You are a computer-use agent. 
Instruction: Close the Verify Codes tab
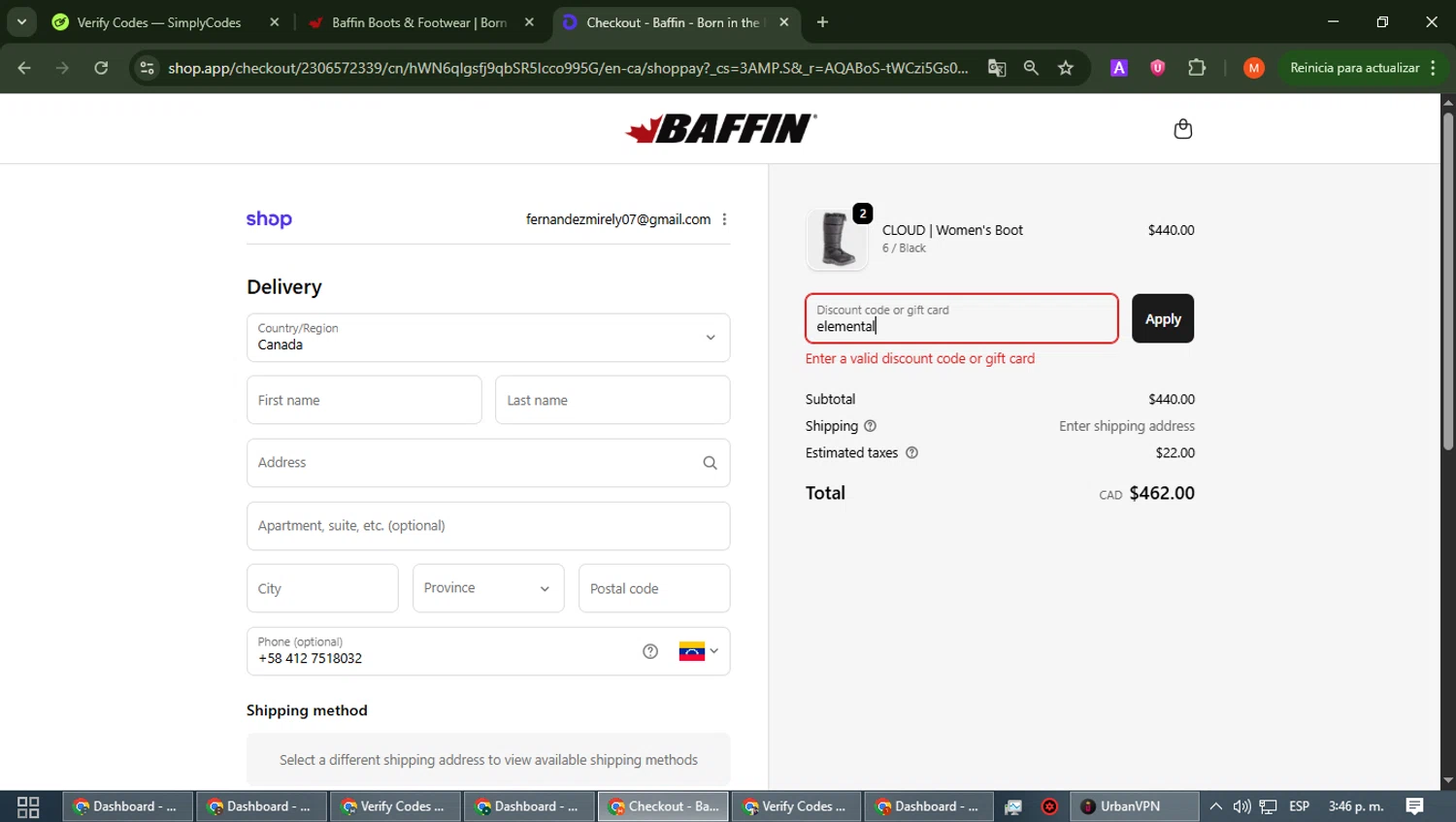(x=275, y=22)
